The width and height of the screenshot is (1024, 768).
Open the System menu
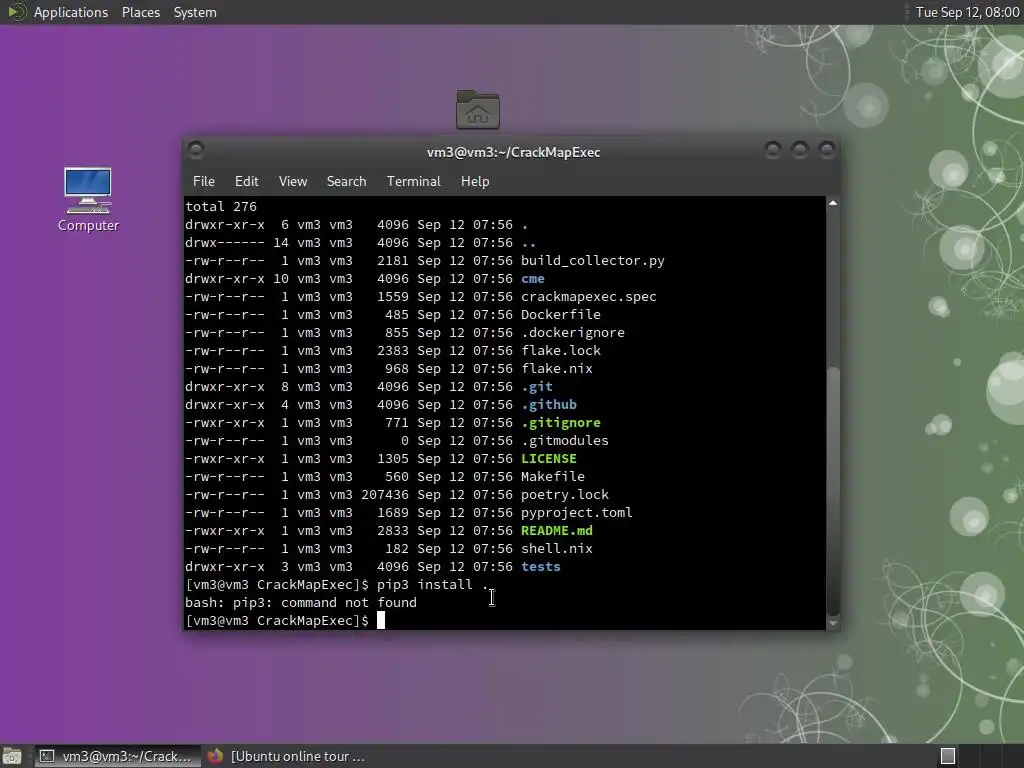click(195, 12)
